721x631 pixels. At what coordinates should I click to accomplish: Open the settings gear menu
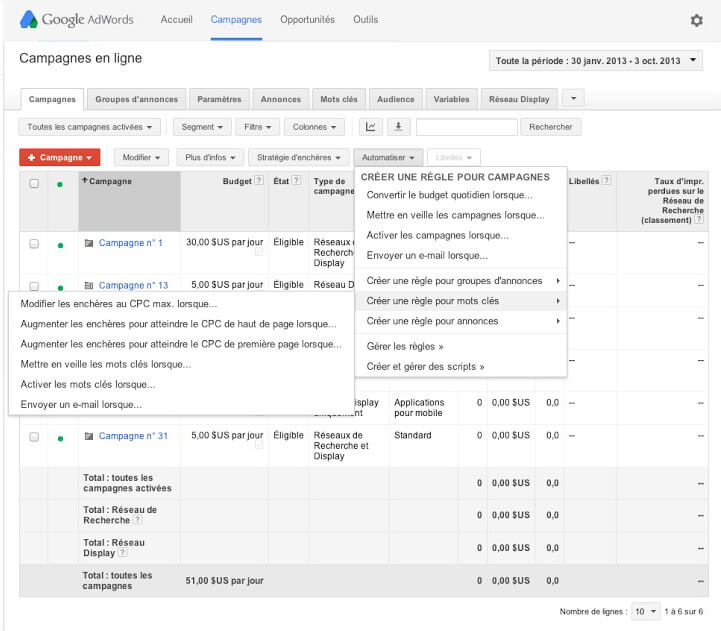pyautogui.click(x=697, y=20)
